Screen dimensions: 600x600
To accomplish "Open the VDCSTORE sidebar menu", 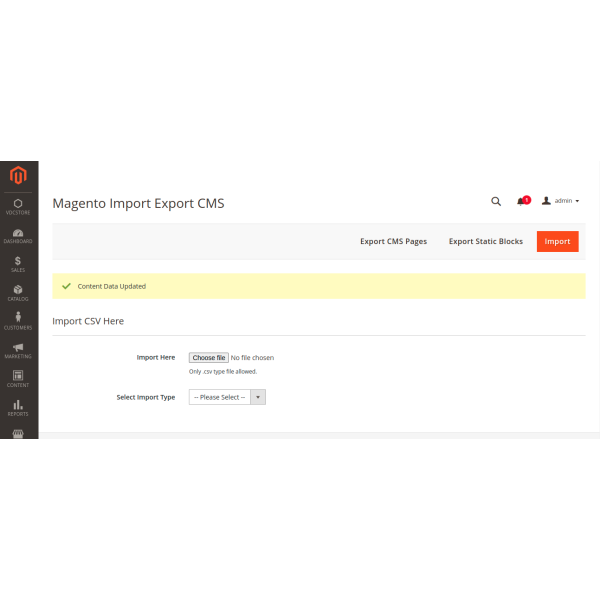I will point(18,207).
